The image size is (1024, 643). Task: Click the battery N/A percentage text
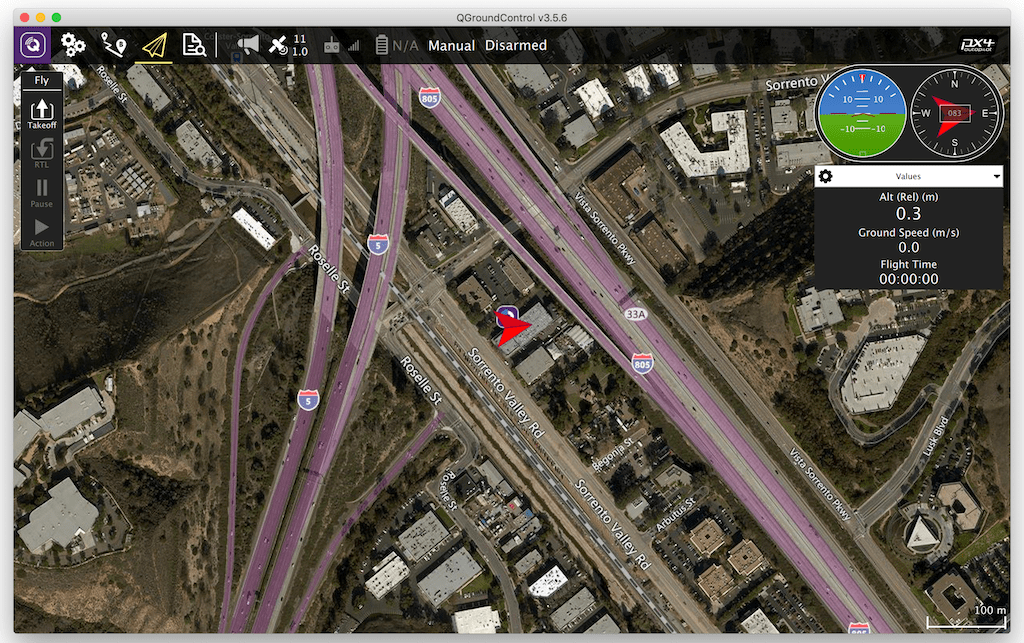pos(405,46)
